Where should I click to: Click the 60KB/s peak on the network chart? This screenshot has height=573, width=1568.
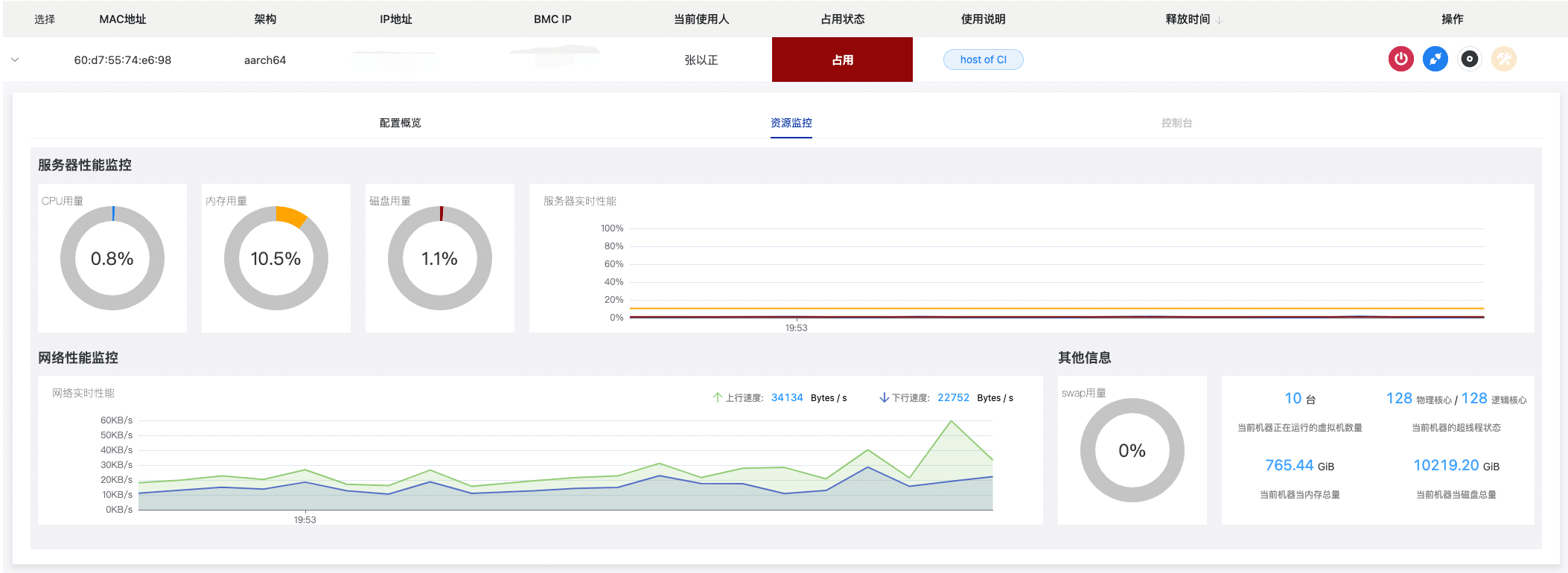951,422
